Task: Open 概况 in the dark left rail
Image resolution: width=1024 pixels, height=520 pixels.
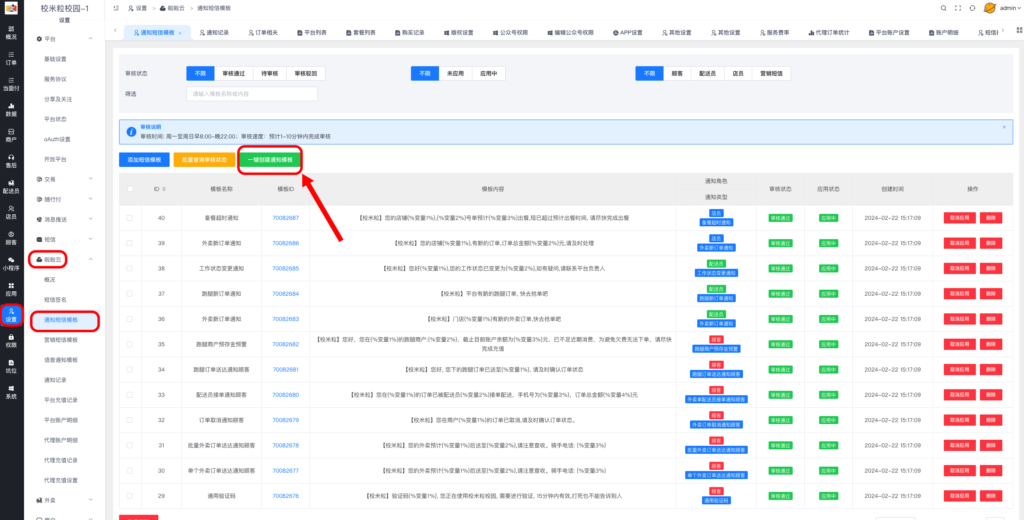Action: [11, 33]
